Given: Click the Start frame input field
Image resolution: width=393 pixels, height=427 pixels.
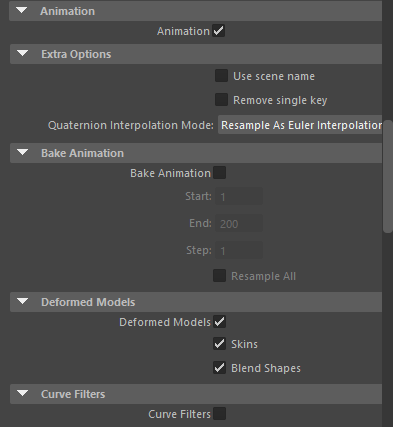Looking at the screenshot, I should [x=239, y=196].
